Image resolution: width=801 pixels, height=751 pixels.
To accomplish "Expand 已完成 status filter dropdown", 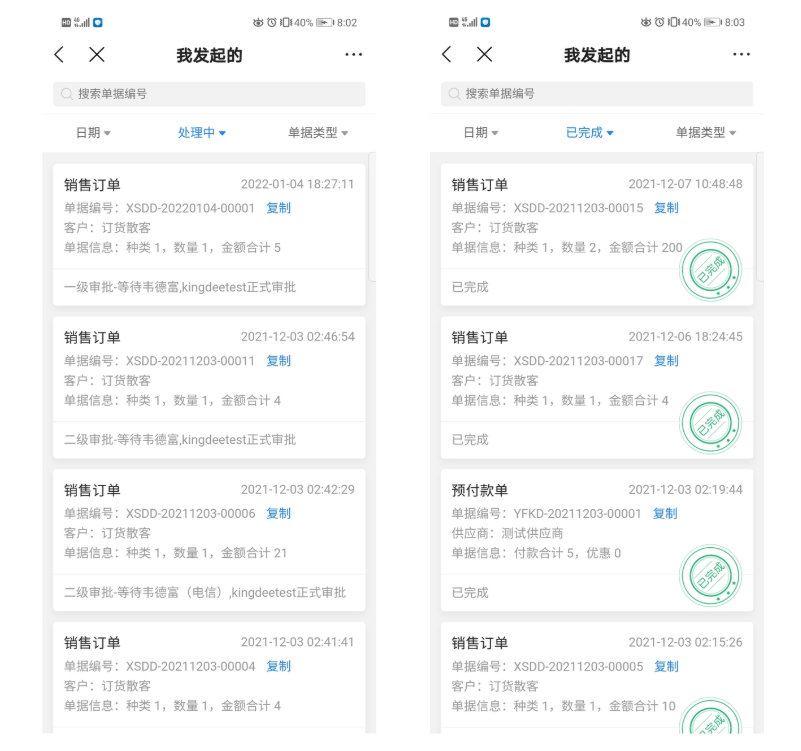I will 590,133.
